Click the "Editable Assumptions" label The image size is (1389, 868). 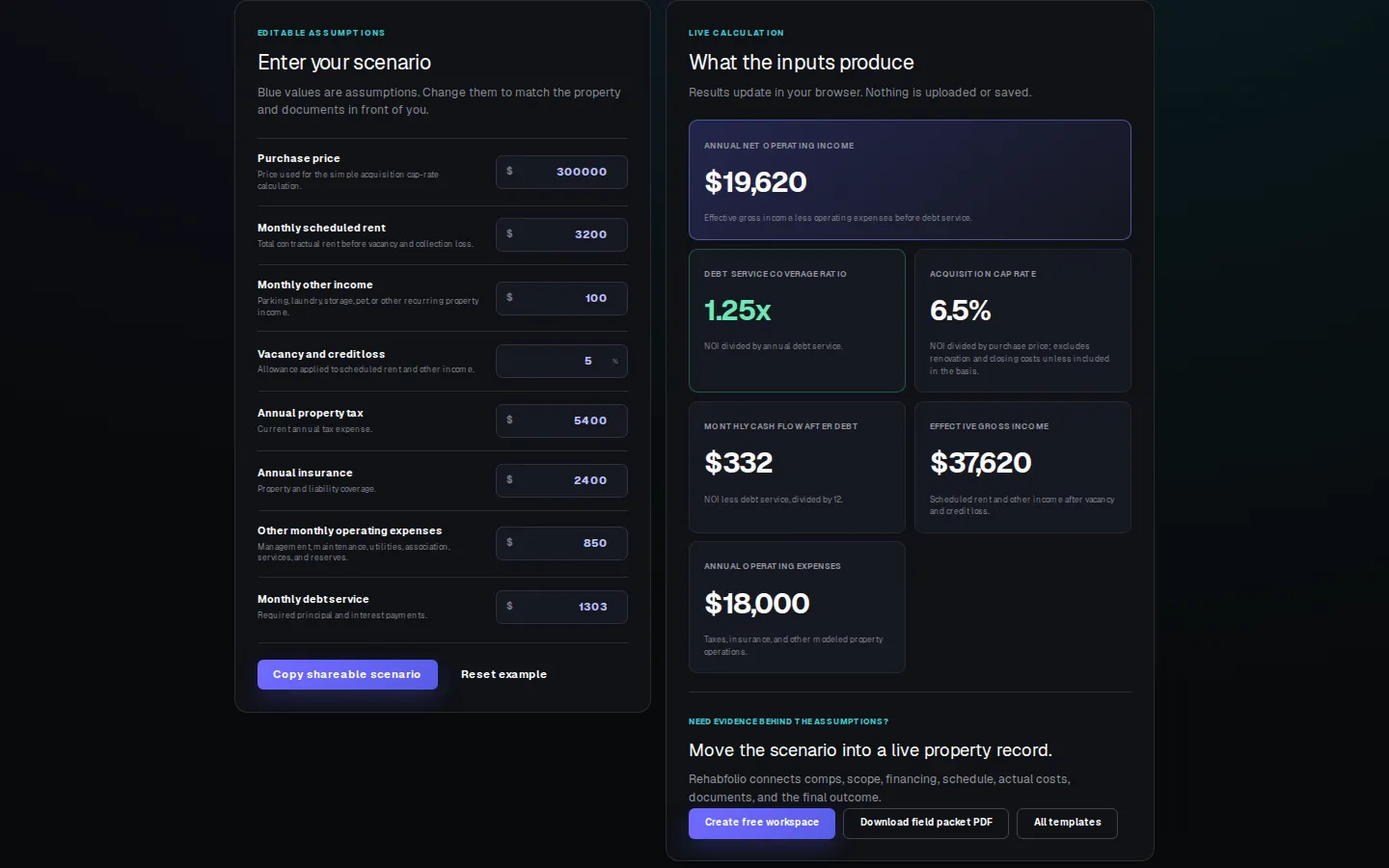coord(321,33)
